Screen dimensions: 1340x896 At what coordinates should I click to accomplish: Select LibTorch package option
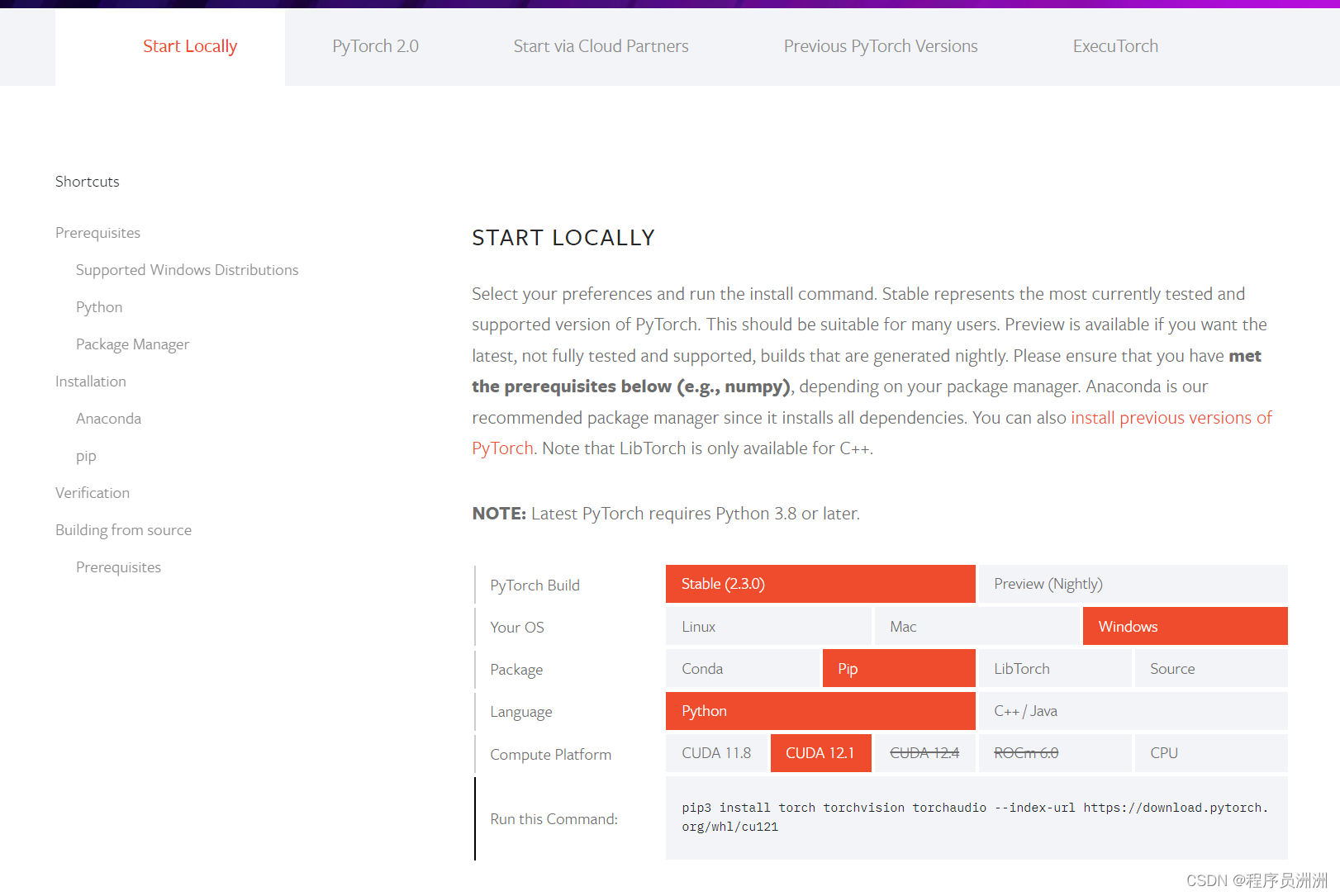[1055, 668]
